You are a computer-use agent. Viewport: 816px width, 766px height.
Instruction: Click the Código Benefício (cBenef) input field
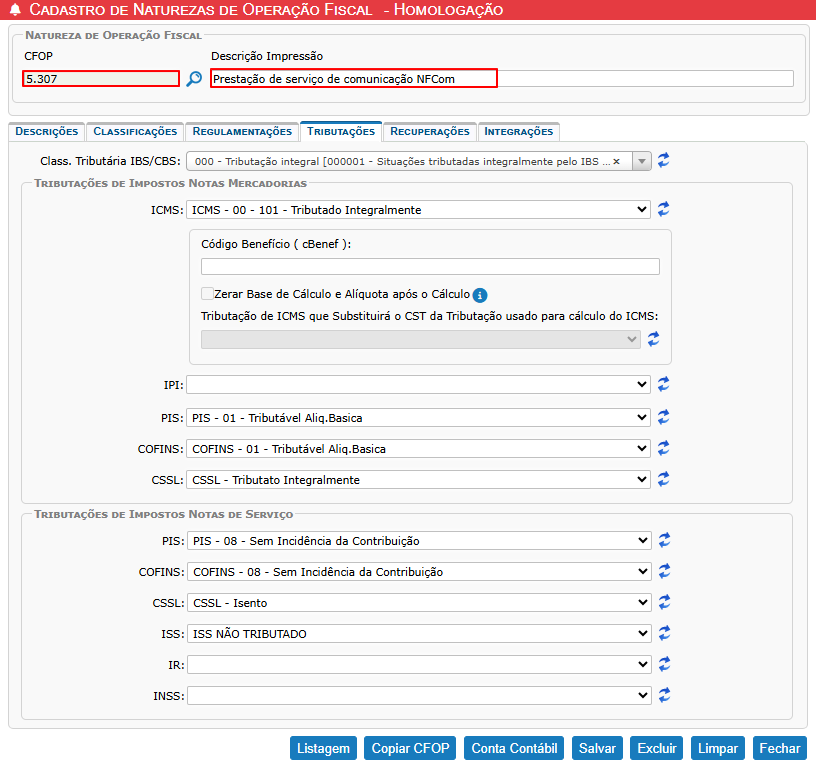pyautogui.click(x=430, y=266)
